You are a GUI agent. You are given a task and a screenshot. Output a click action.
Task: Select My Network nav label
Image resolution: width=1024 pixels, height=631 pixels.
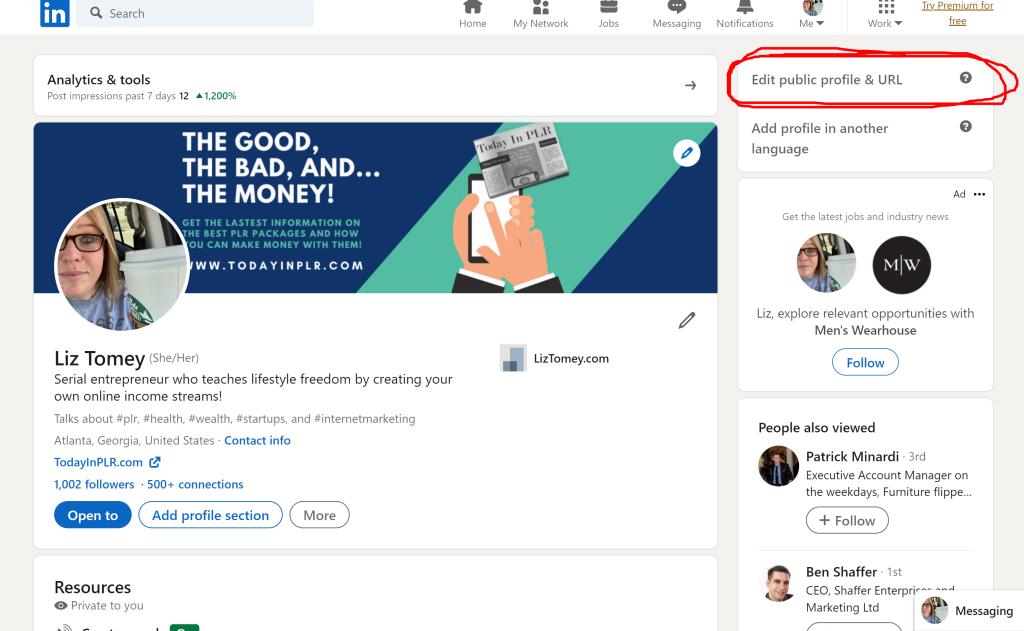541,24
